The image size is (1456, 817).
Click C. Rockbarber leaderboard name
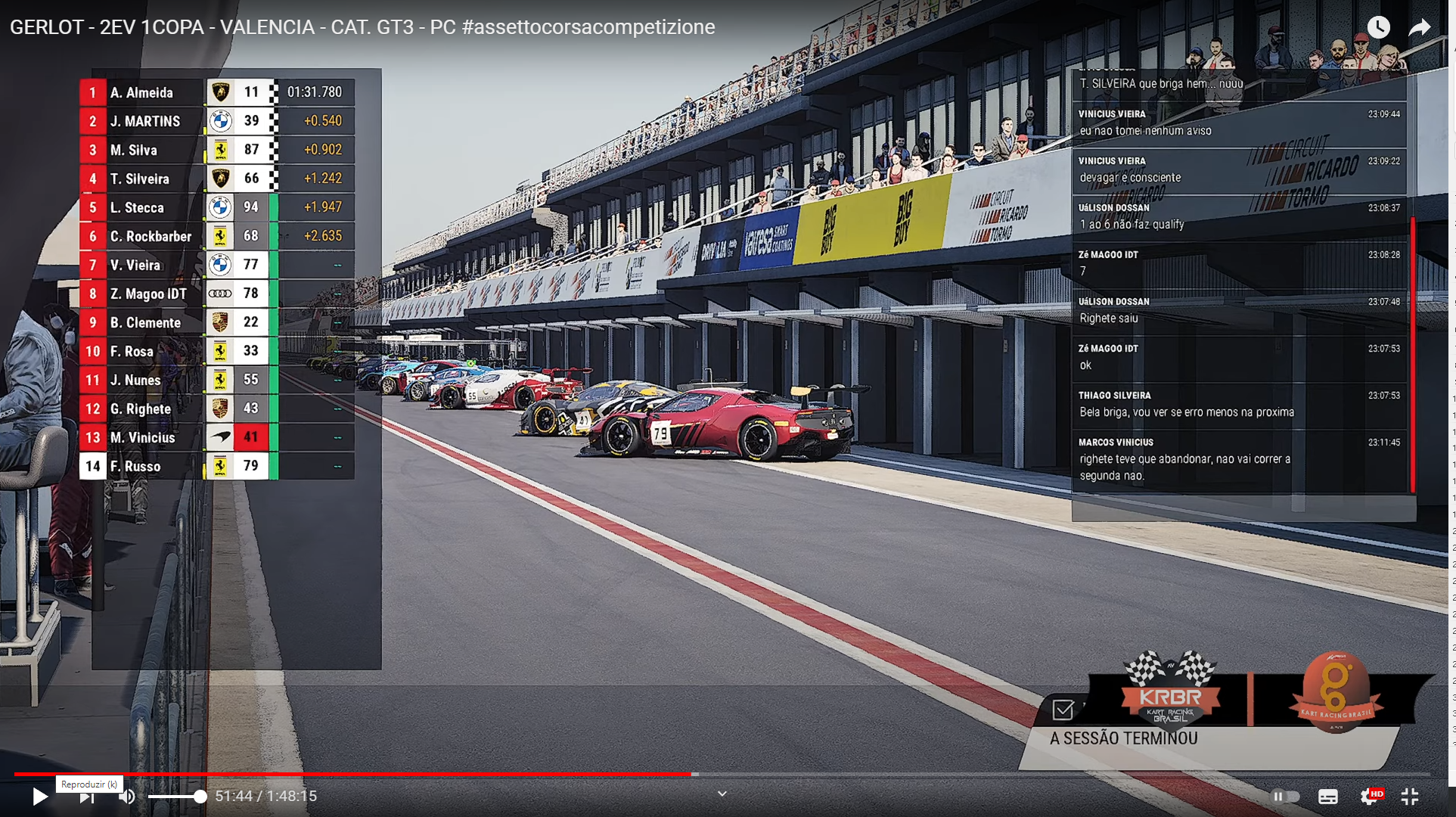point(151,236)
